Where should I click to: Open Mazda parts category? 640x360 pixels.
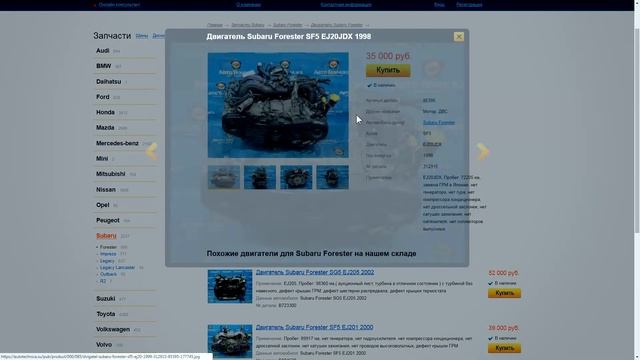105,128
